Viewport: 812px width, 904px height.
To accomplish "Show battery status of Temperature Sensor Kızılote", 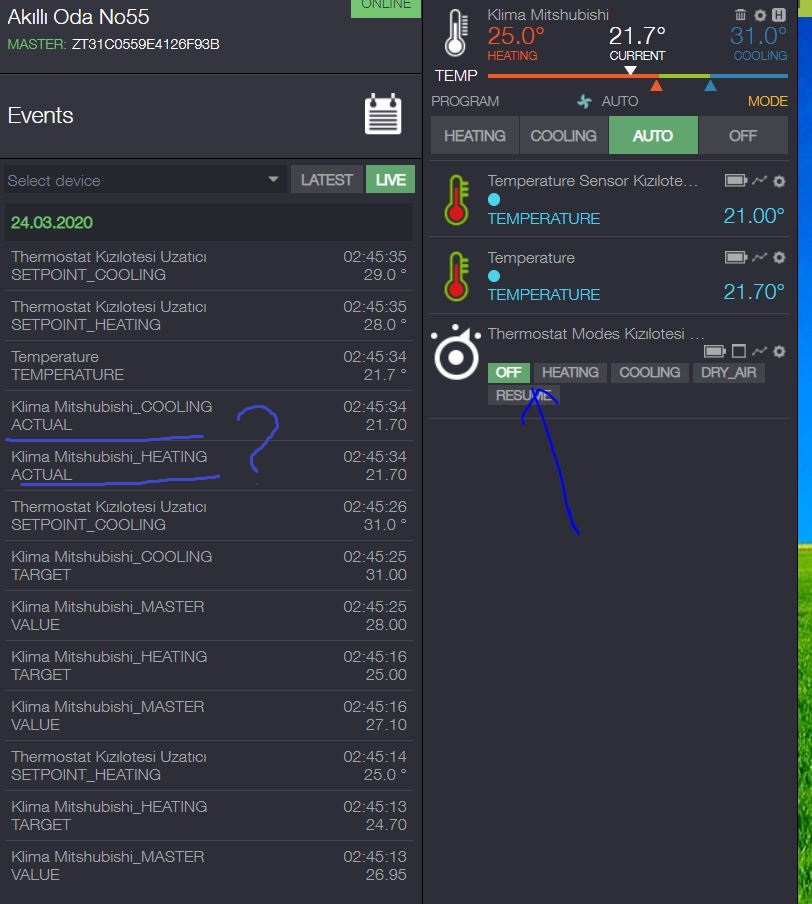I will point(736,181).
